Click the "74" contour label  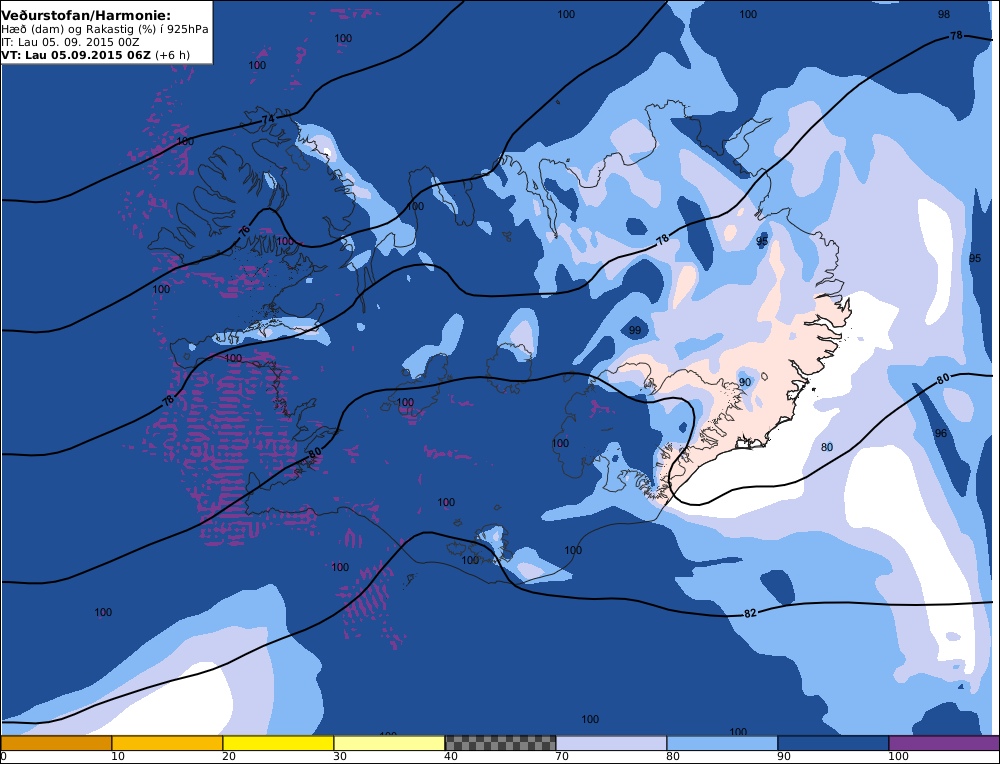pos(268,119)
